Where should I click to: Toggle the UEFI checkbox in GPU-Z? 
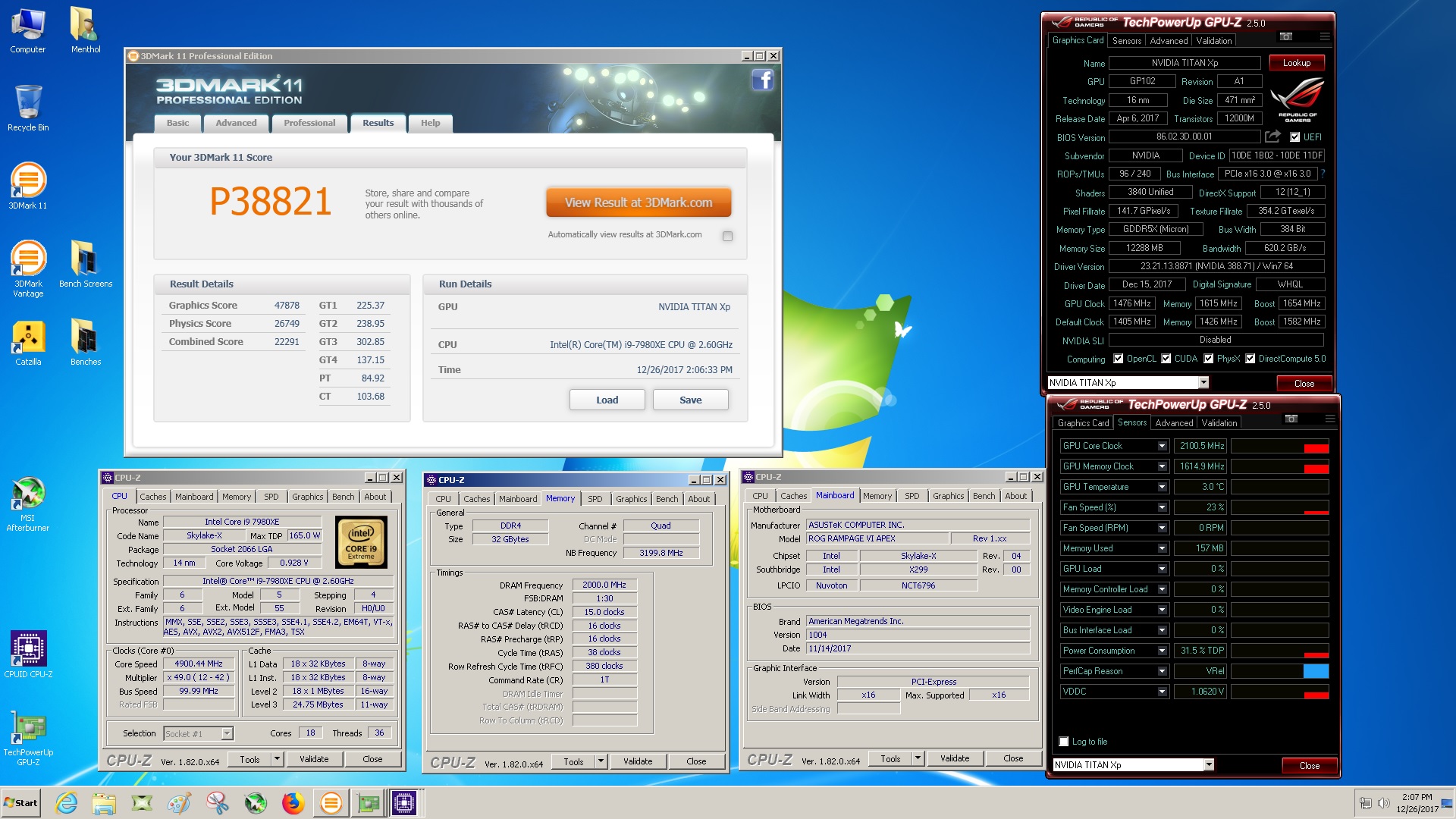[1294, 137]
